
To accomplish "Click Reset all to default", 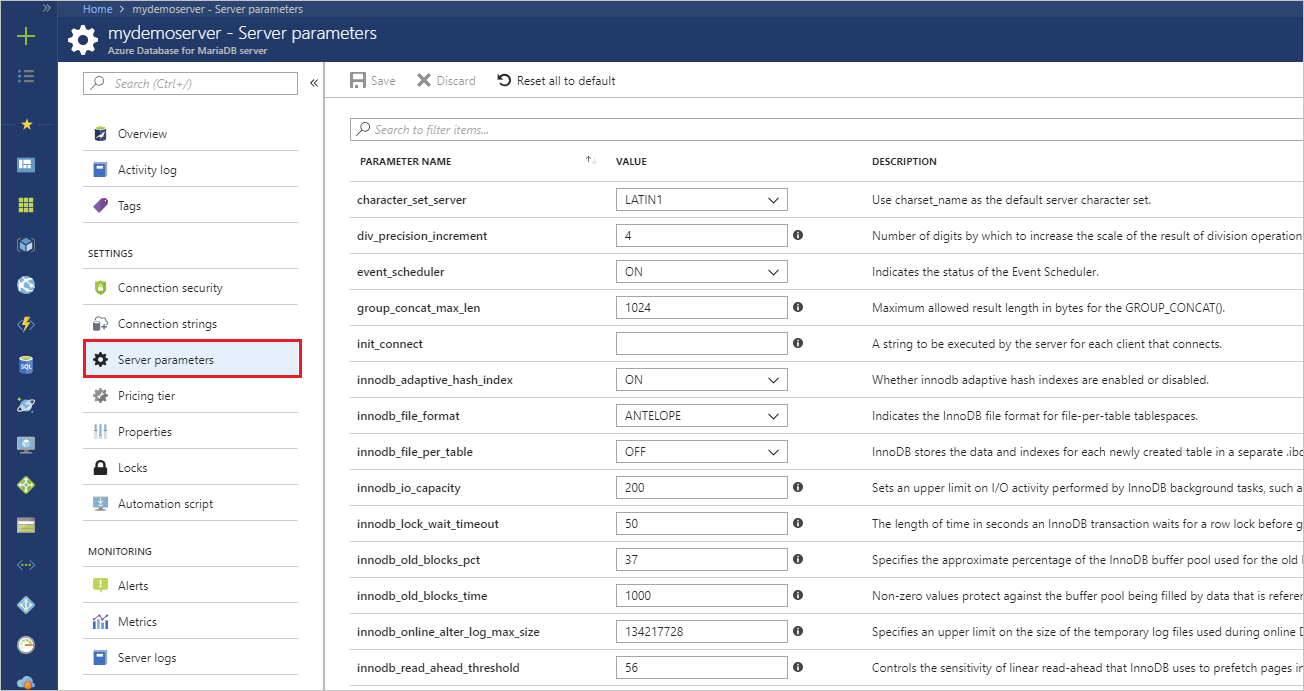I will 556,80.
